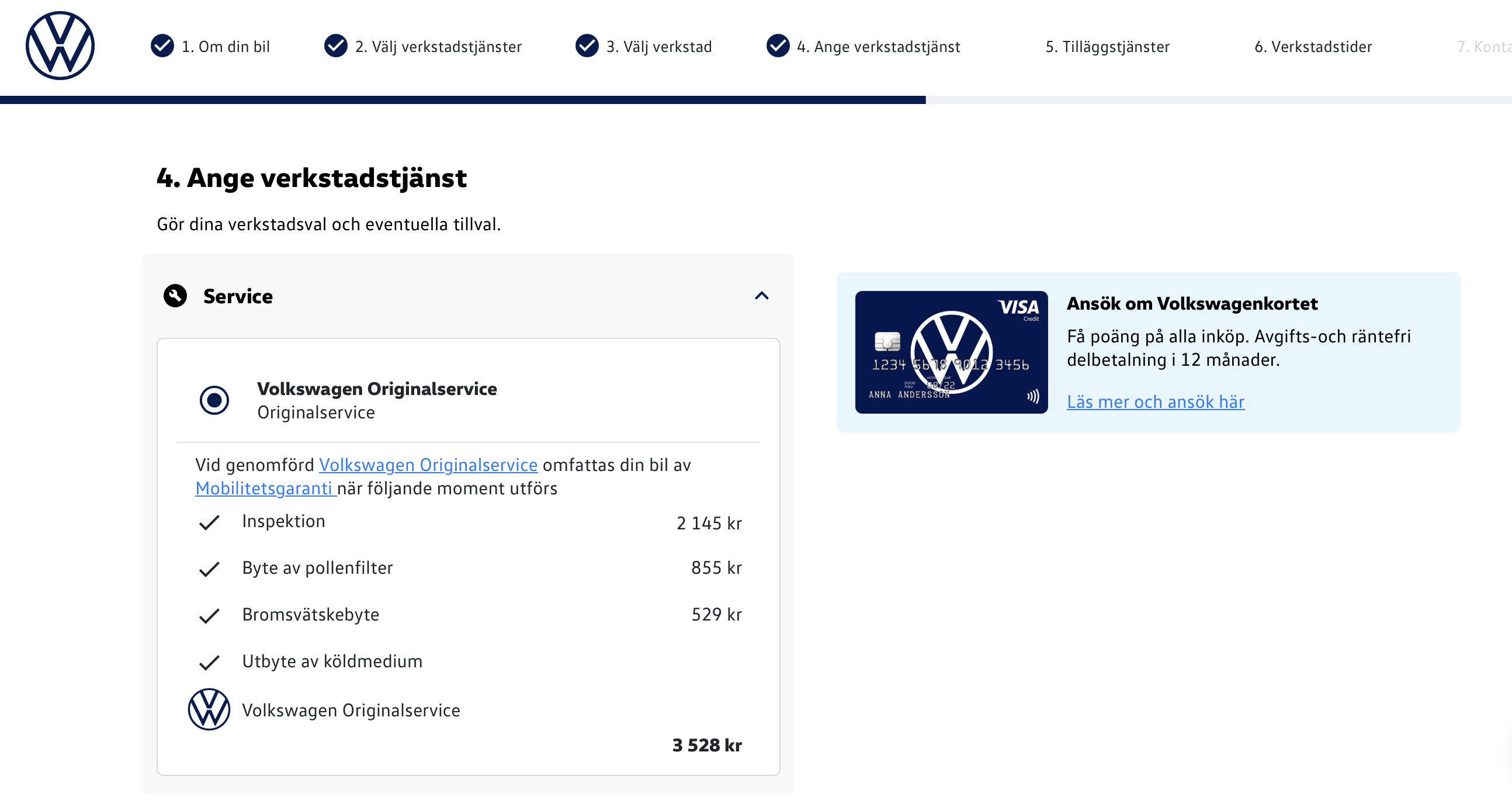
Task: Click the Service section heading
Action: pos(238,296)
